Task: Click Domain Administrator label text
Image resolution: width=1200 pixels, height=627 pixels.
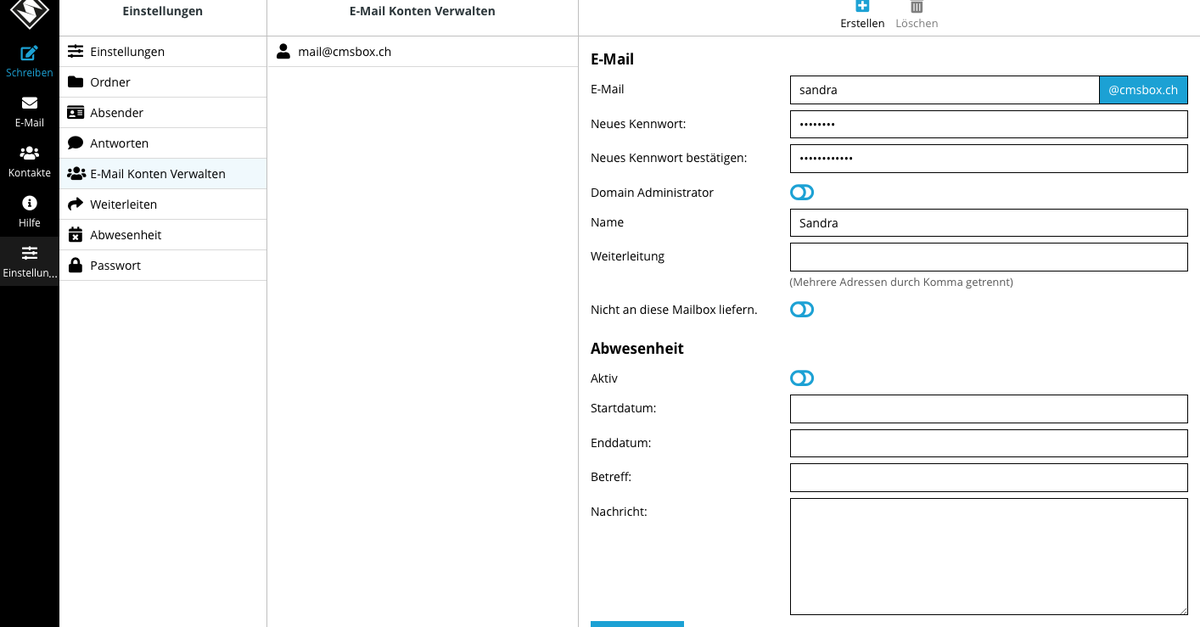Action: click(652, 192)
